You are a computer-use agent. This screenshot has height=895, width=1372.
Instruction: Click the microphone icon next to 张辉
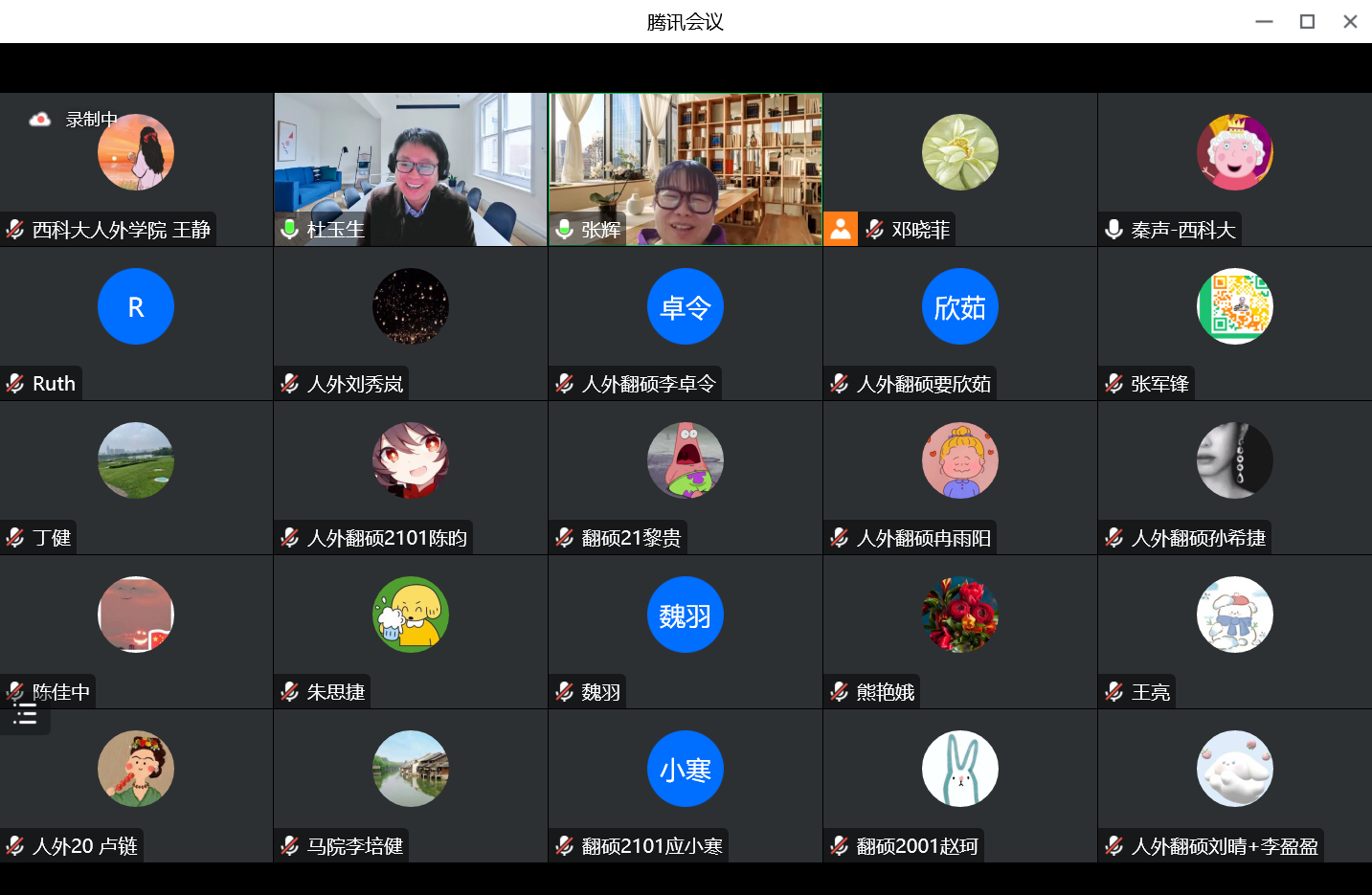pos(565,229)
